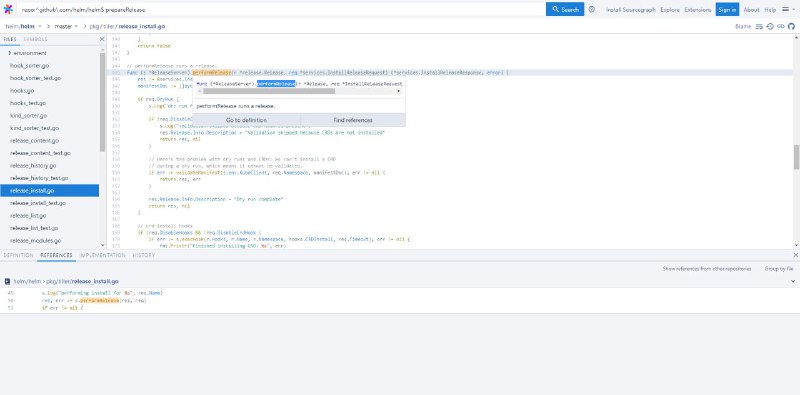800x395 pixels.
Task: Click the hover popup scrollbar left arrow
Action: [x=199, y=91]
